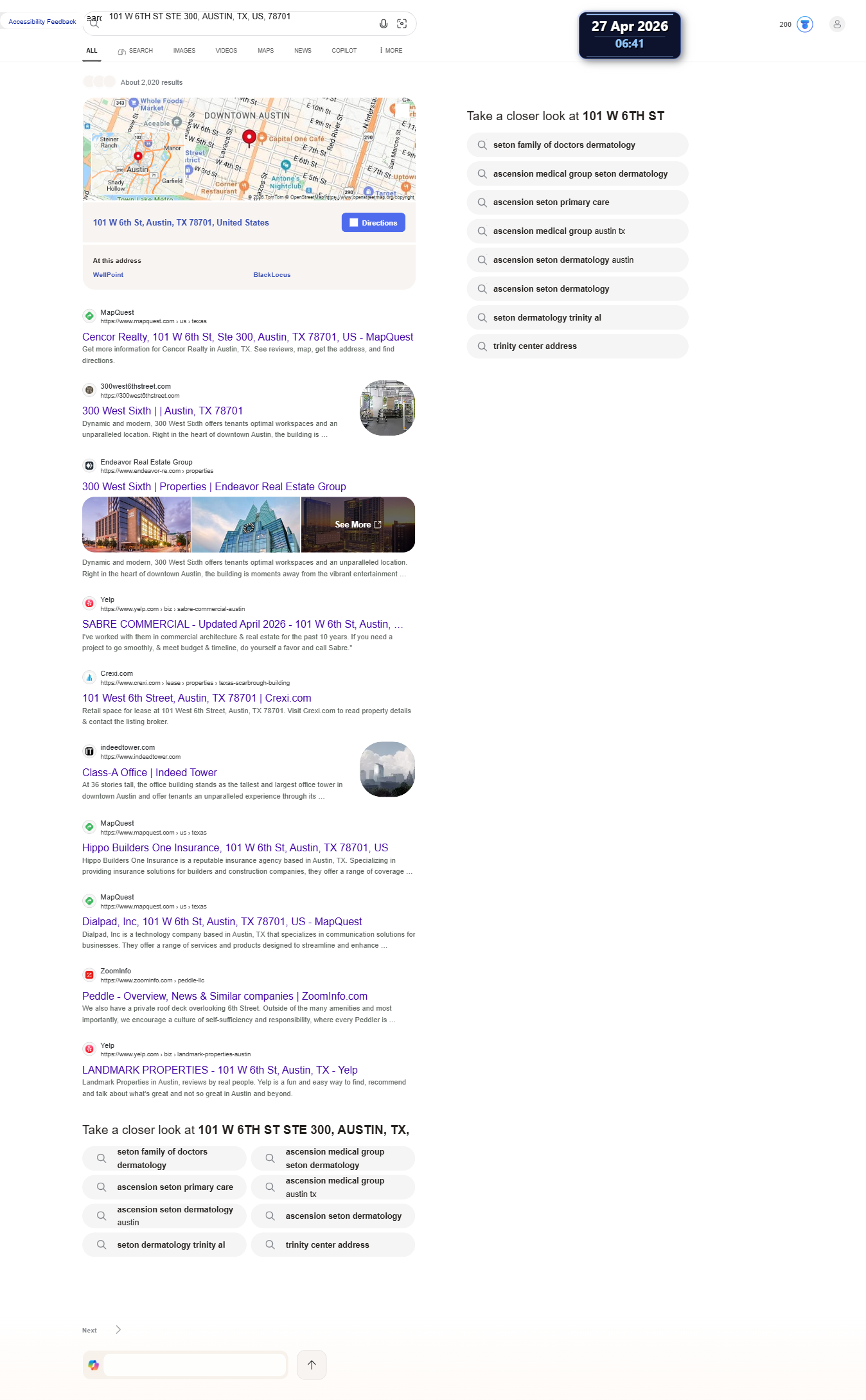Click the external-link icon on See More
Image resolution: width=866 pixels, height=1400 pixels.
(x=378, y=524)
